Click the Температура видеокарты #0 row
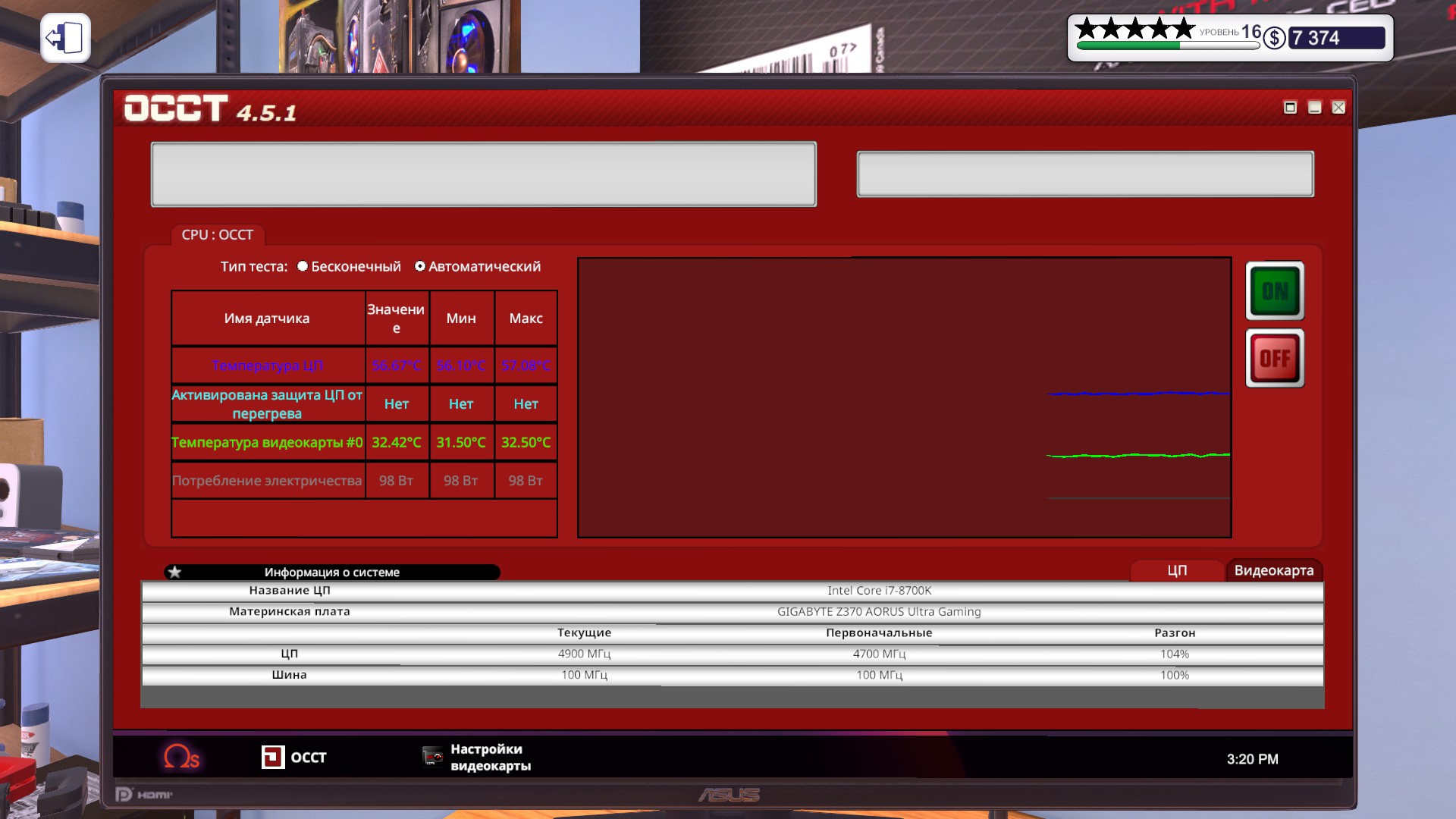This screenshot has height=819, width=1456. coord(267,442)
